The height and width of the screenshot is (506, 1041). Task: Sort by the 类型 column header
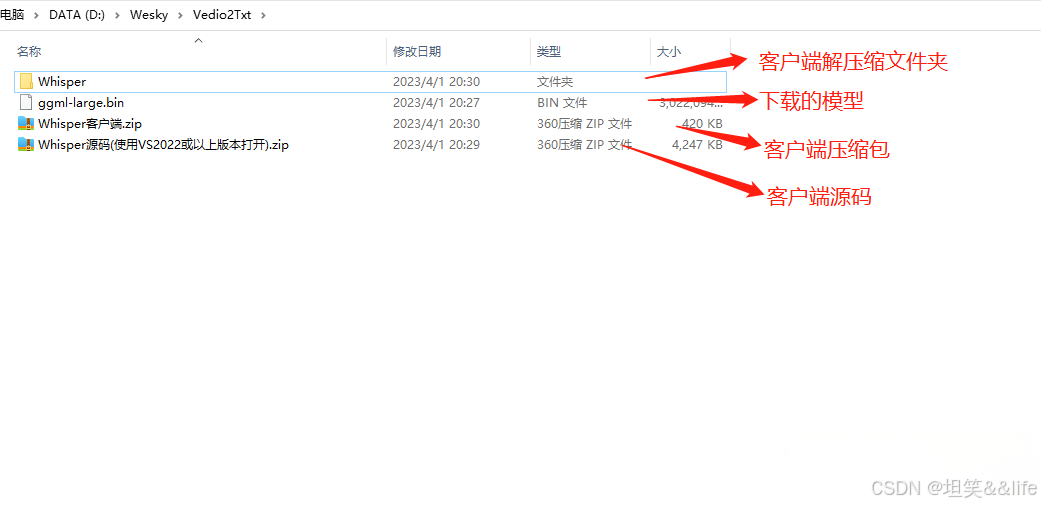click(x=549, y=51)
